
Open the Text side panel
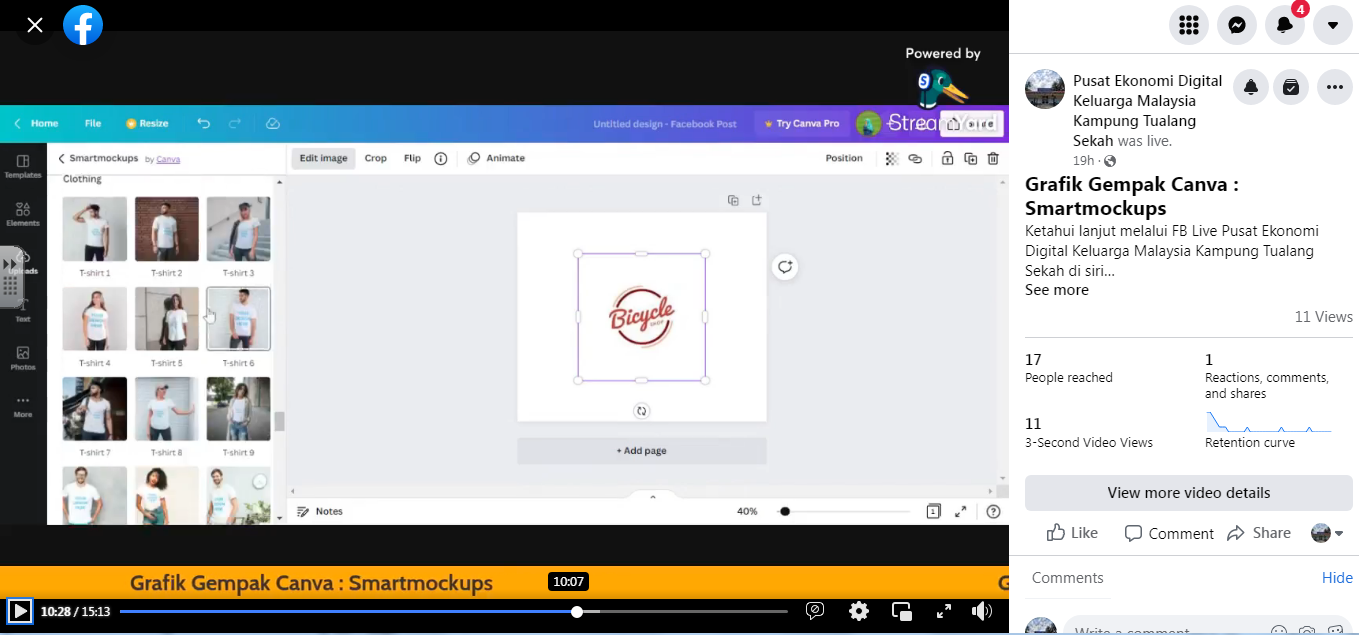(x=23, y=311)
